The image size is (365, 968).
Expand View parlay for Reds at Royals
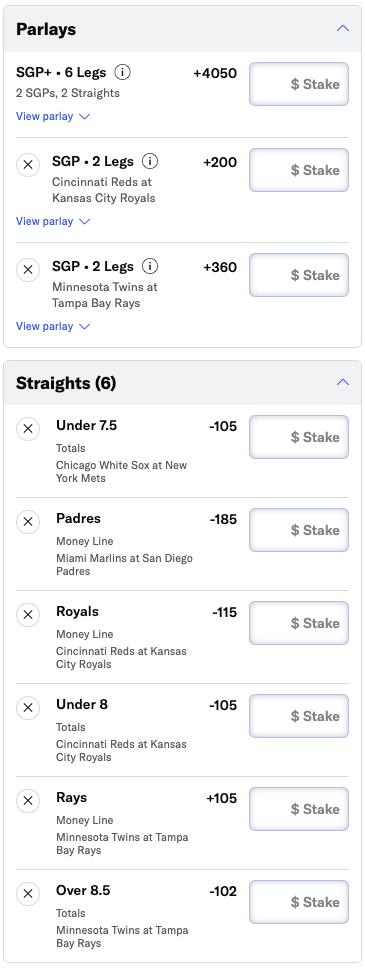click(x=53, y=221)
